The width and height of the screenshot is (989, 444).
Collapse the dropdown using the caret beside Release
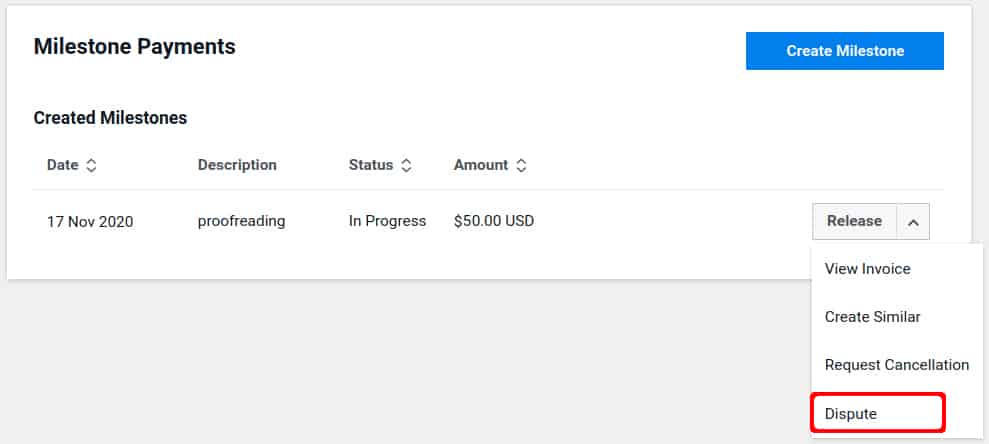[913, 221]
